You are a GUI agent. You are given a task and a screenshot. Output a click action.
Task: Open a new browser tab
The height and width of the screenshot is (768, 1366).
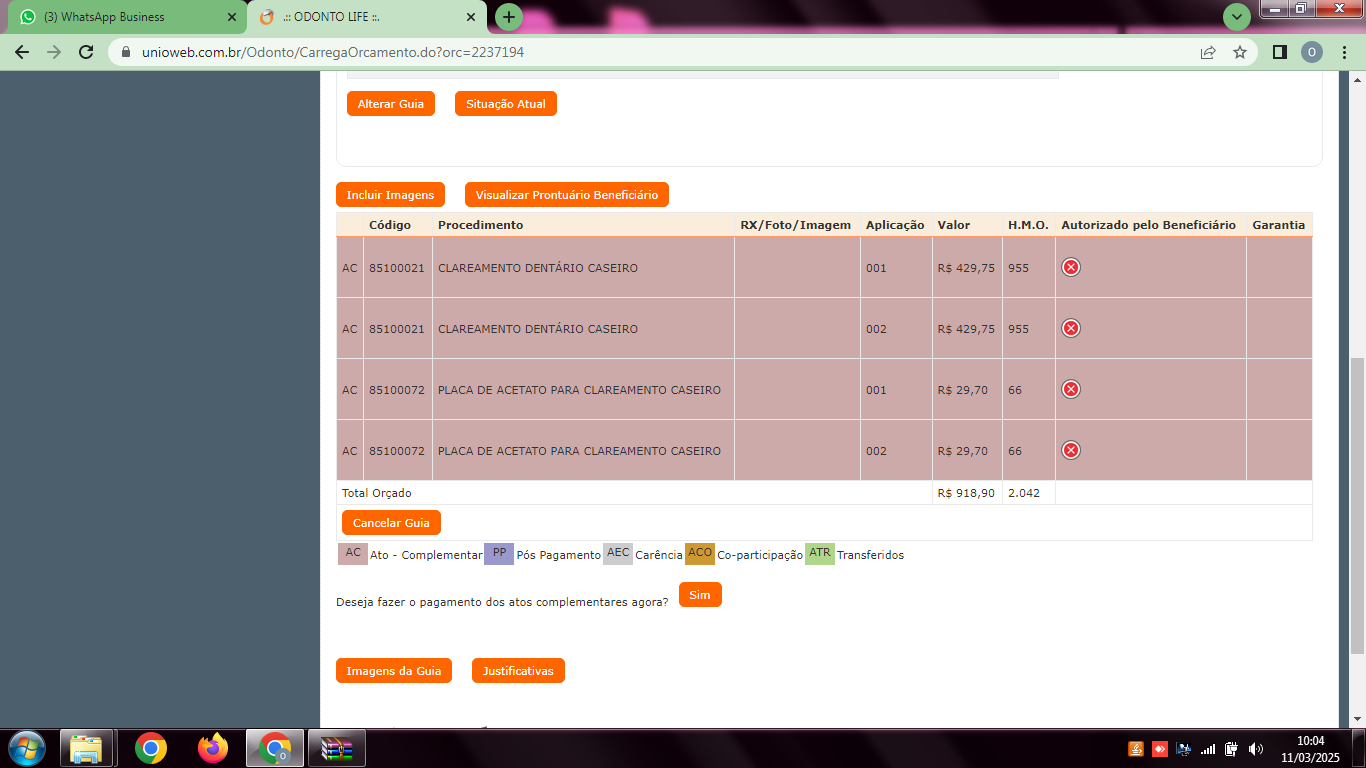(509, 17)
